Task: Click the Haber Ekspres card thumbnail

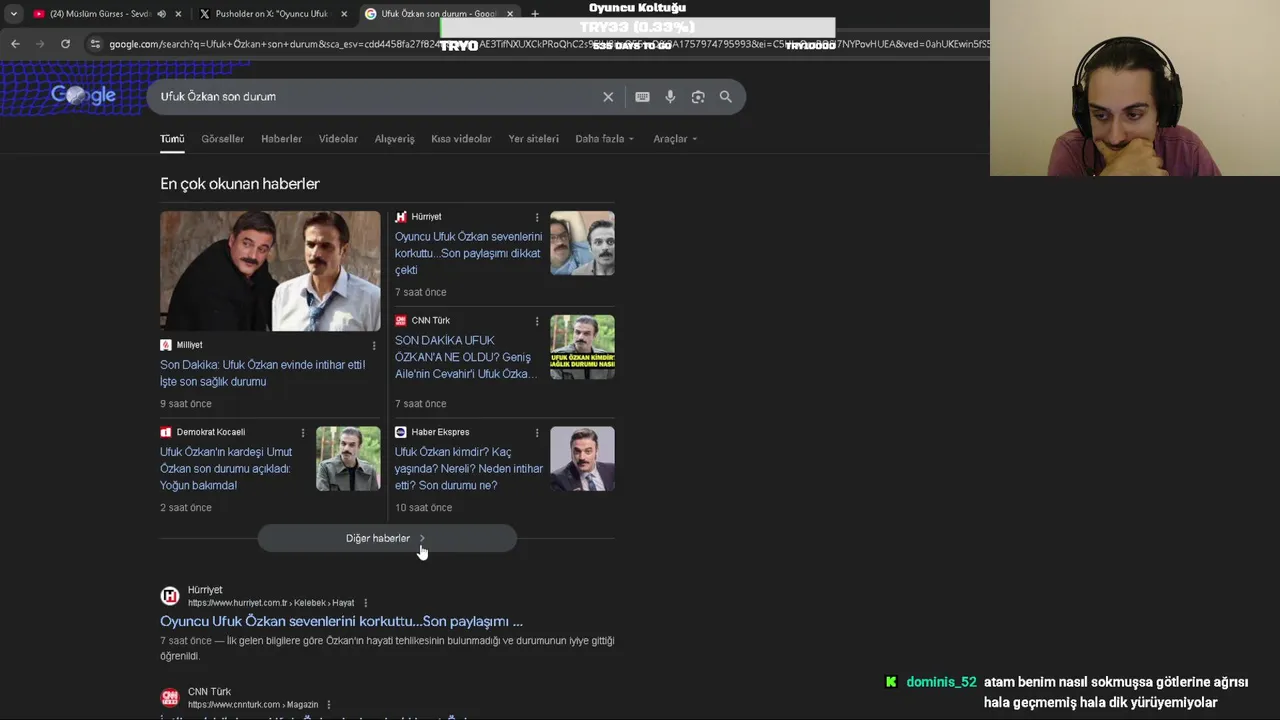Action: (x=582, y=459)
